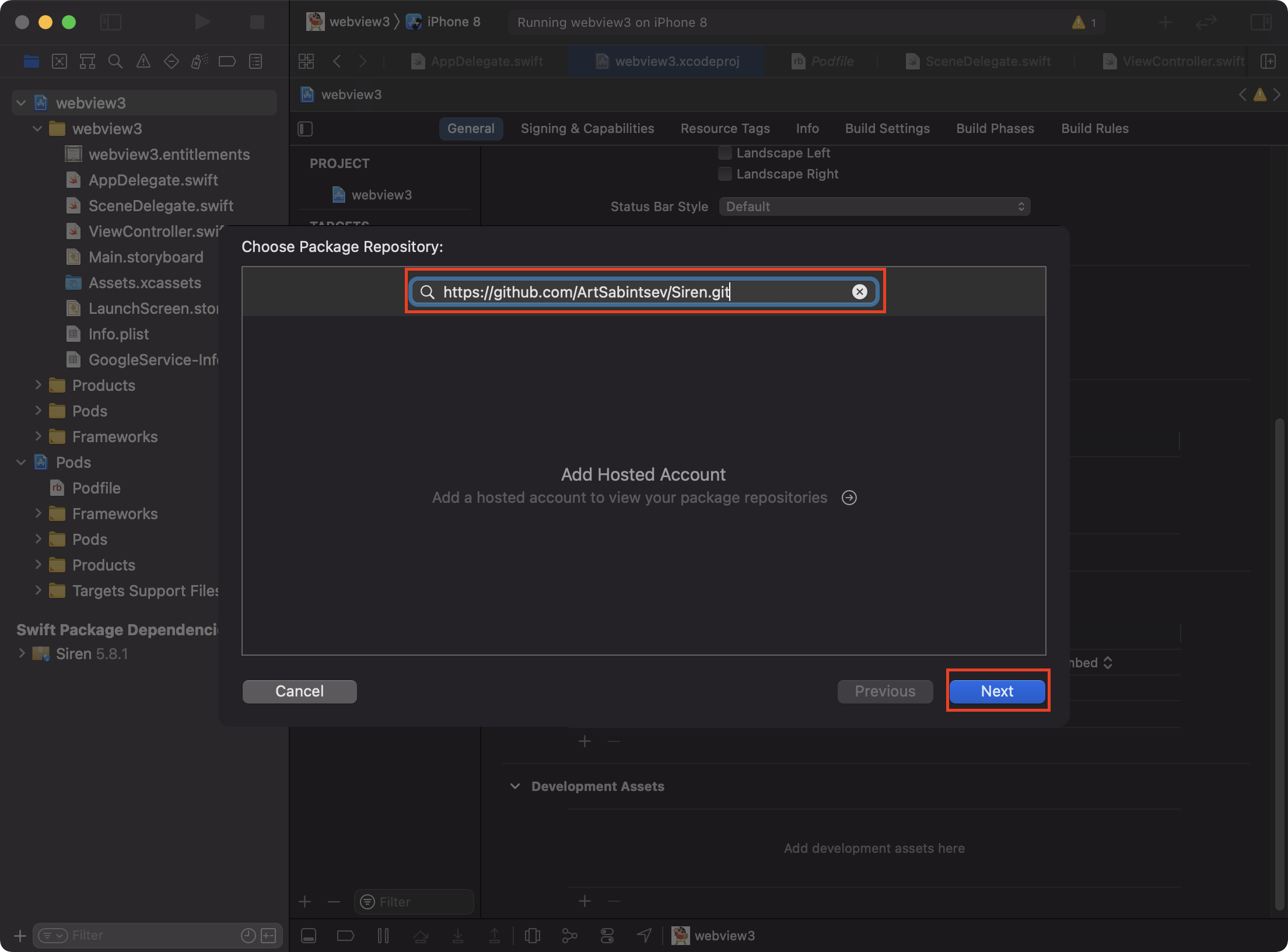The width and height of the screenshot is (1288, 952).
Task: Switch to the Build Settings tab
Action: click(887, 128)
